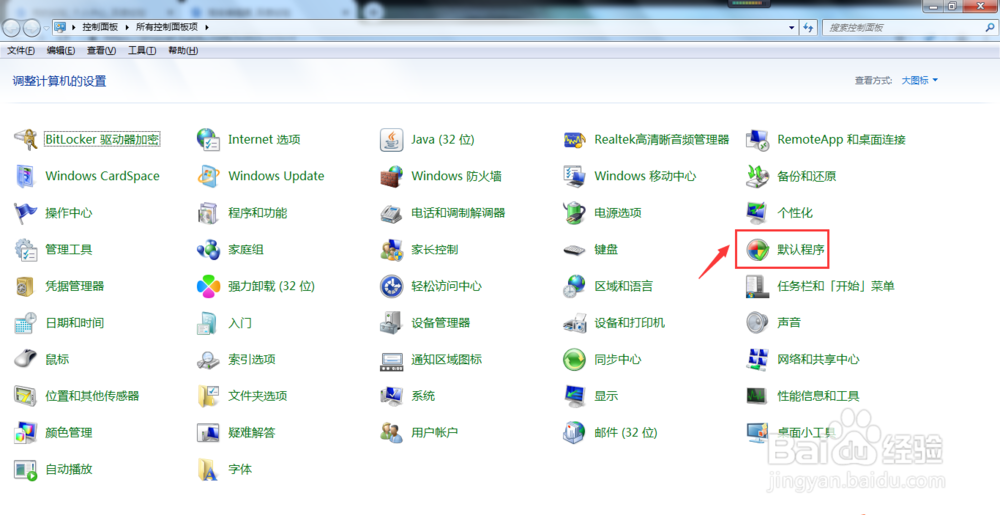Open the 鼠标 mouse icon
This screenshot has width=1000, height=515.
pyautogui.click(x=26, y=359)
